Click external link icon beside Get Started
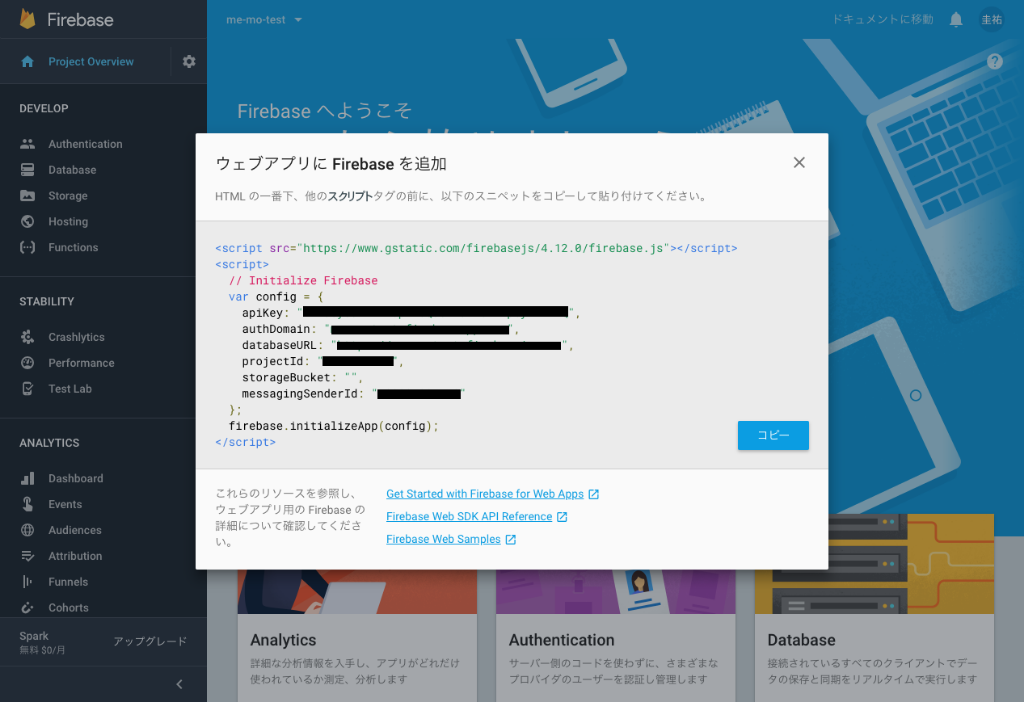1024x702 pixels. (x=594, y=494)
